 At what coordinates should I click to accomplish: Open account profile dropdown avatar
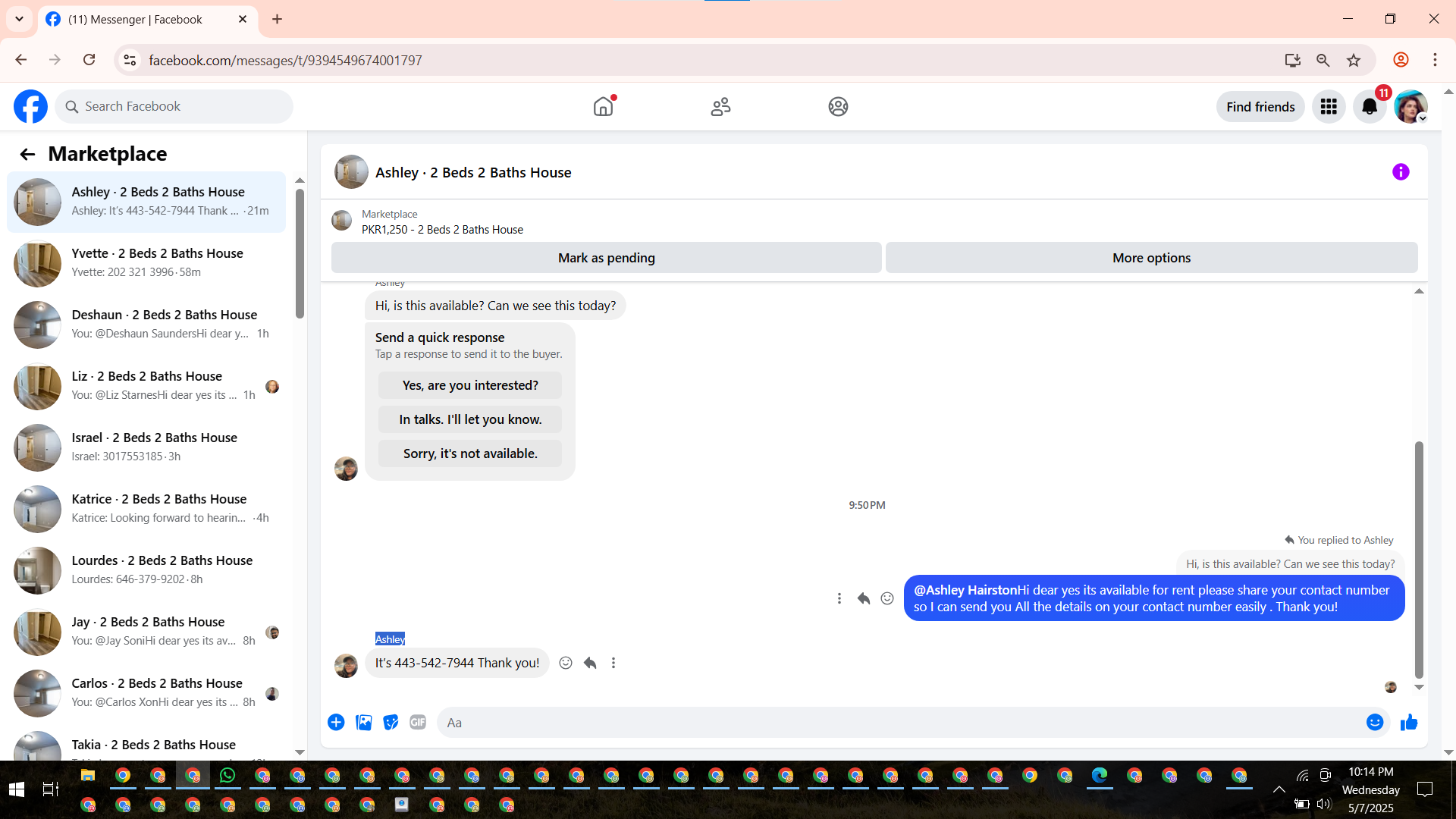1410,107
